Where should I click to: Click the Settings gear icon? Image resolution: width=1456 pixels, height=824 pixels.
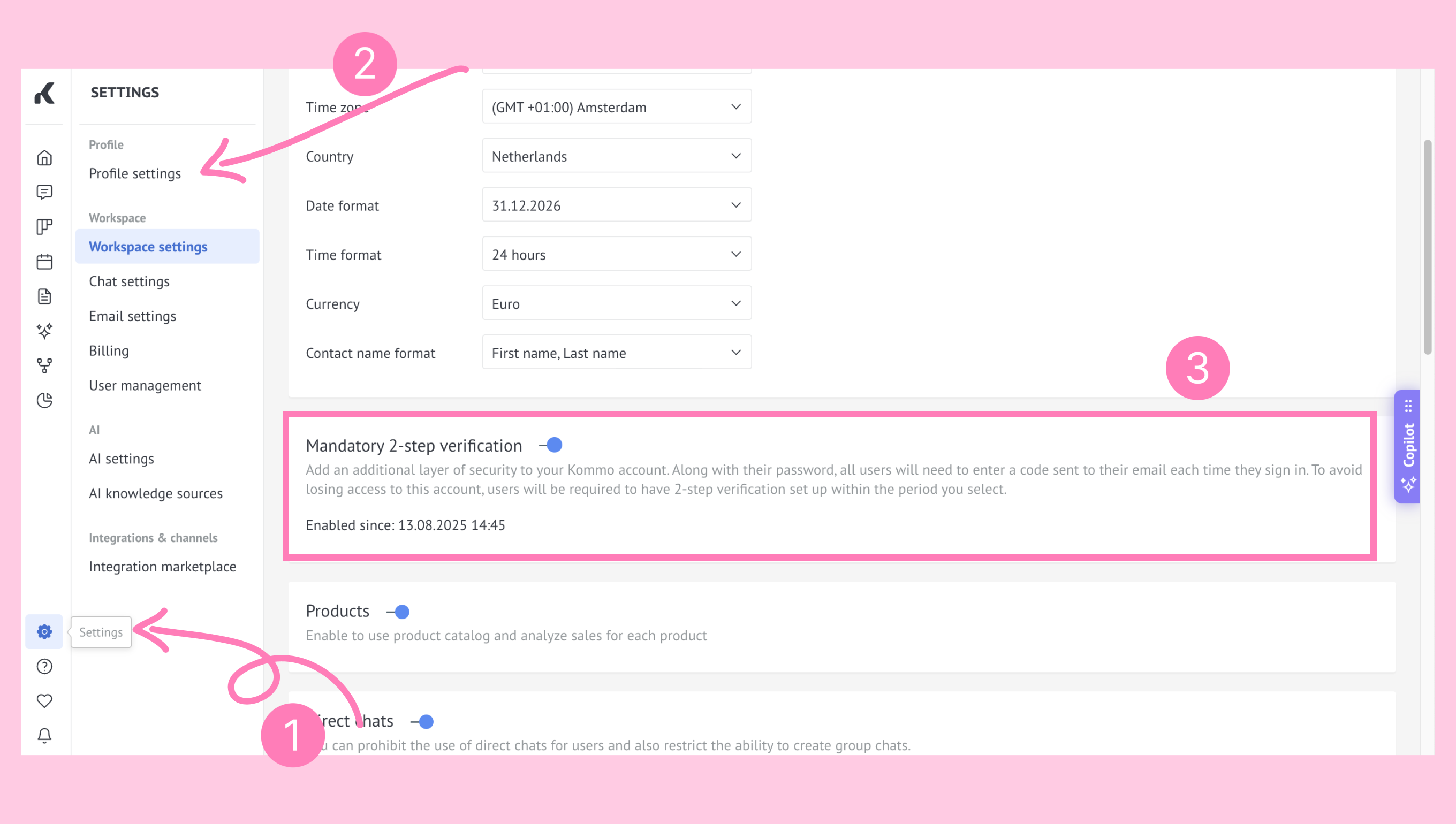[x=44, y=631]
